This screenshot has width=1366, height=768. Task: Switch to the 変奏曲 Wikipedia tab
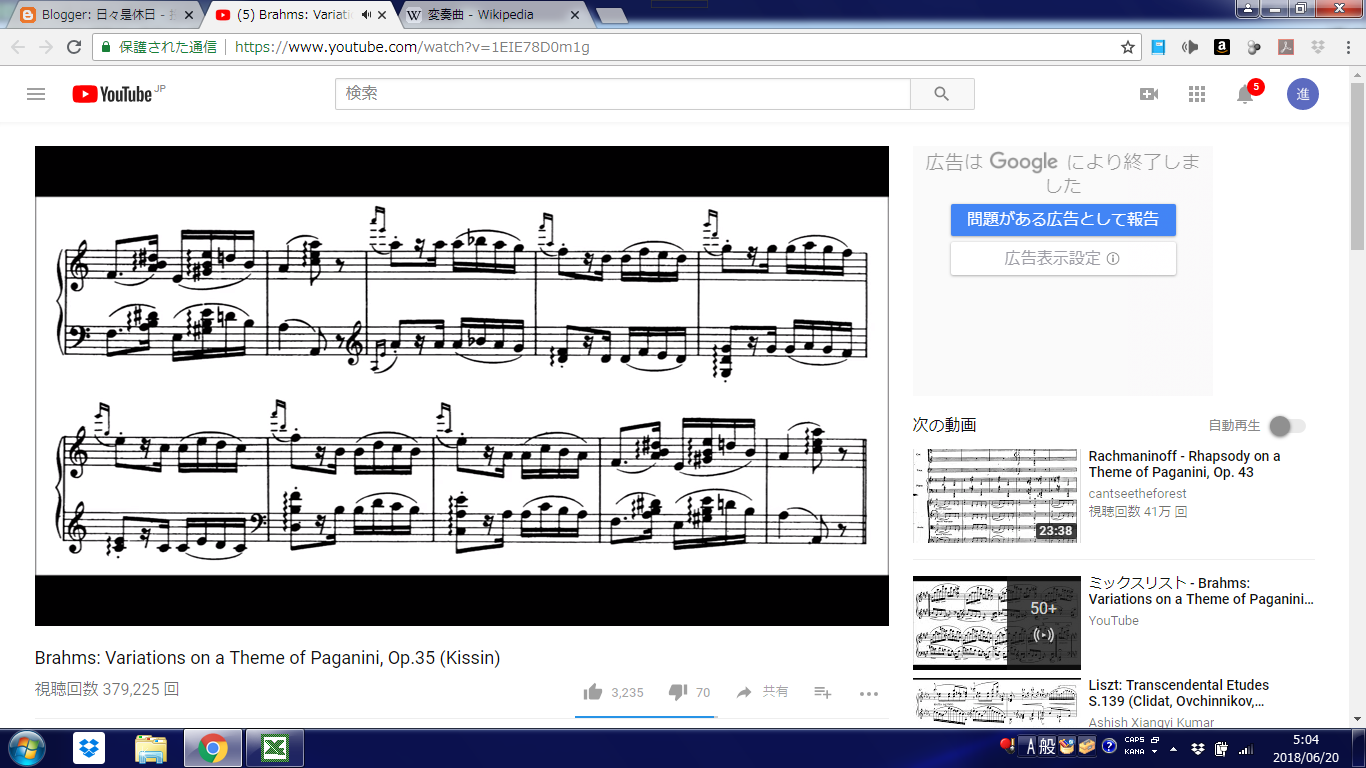(481, 15)
